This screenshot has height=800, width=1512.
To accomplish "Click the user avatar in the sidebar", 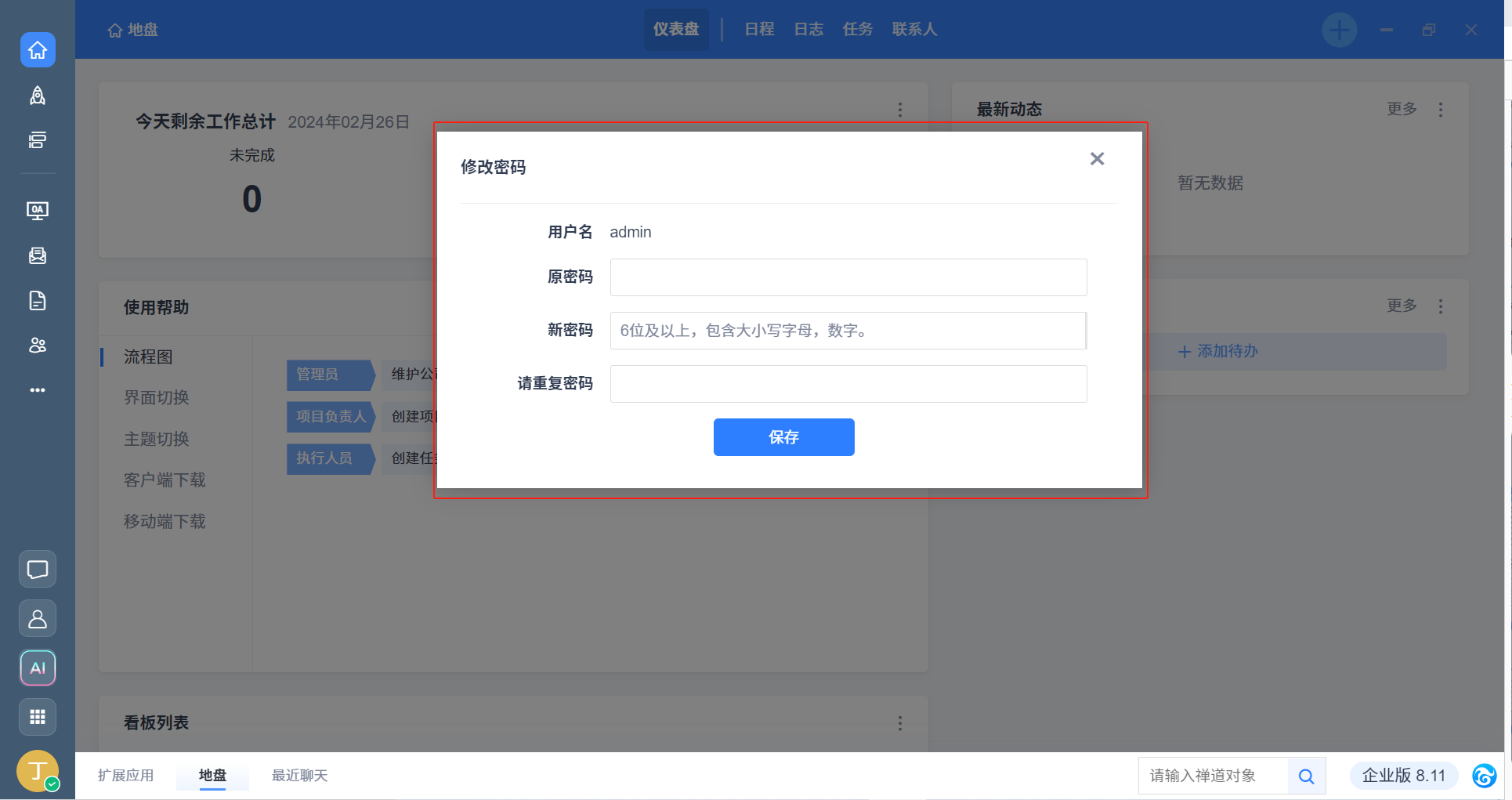I will pos(38,771).
